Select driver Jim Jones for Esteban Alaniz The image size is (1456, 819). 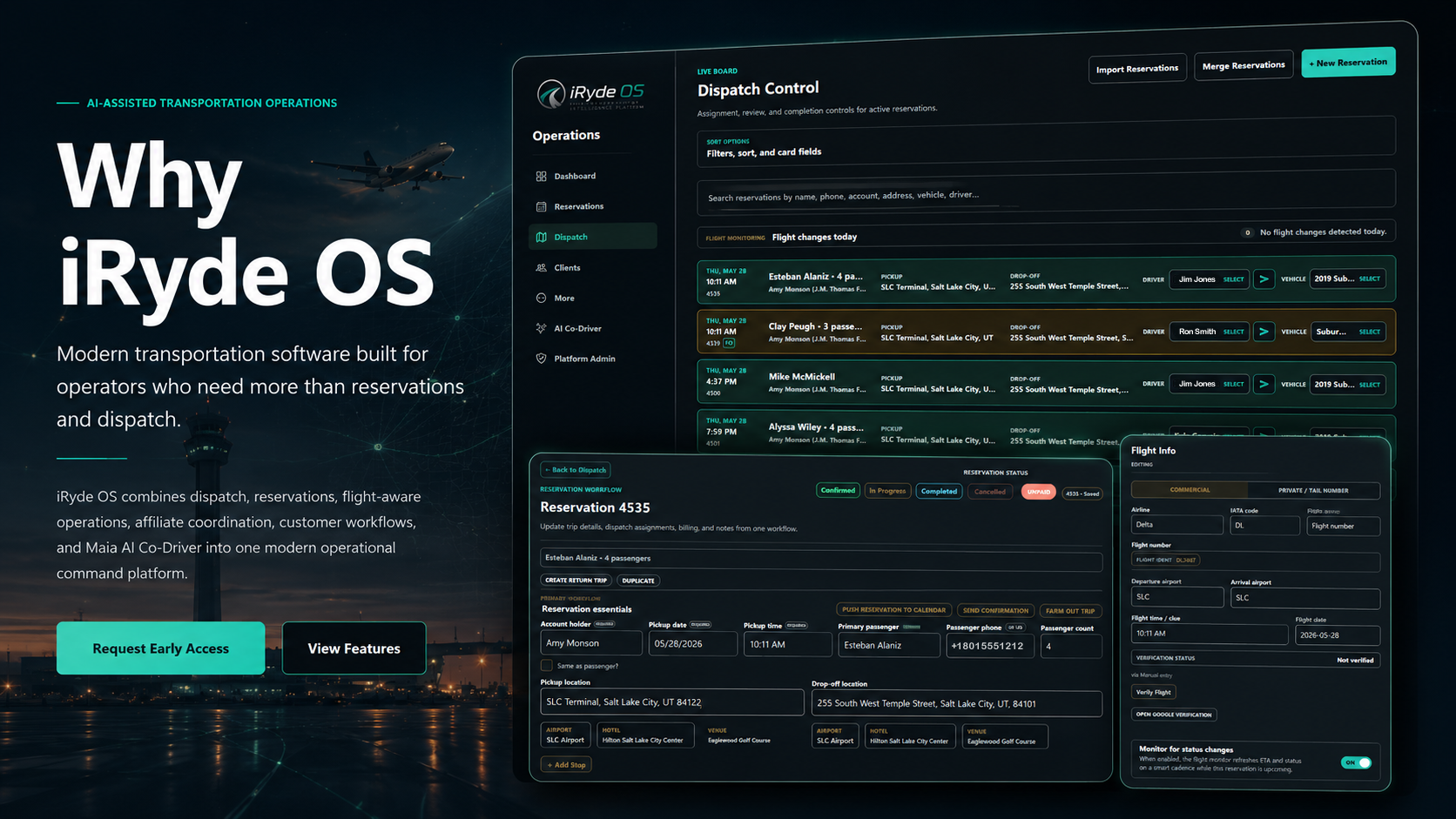coord(1210,279)
